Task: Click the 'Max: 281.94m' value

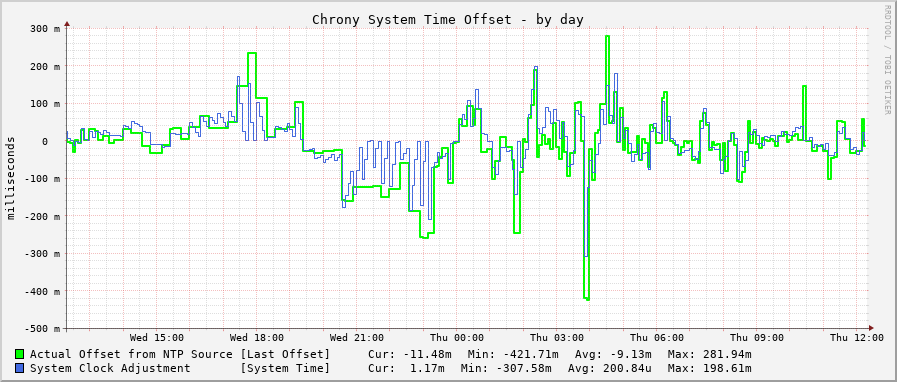Action: click(709, 355)
